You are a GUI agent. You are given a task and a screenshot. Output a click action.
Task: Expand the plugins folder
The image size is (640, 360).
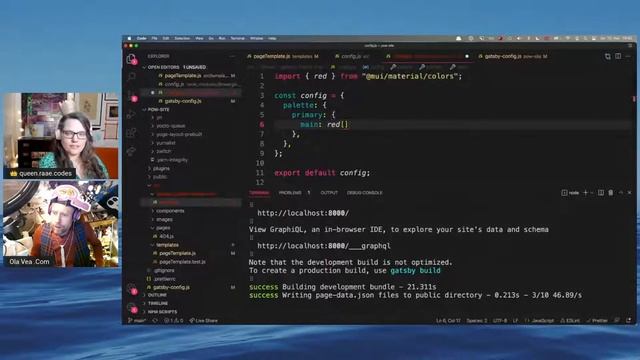(x=161, y=168)
